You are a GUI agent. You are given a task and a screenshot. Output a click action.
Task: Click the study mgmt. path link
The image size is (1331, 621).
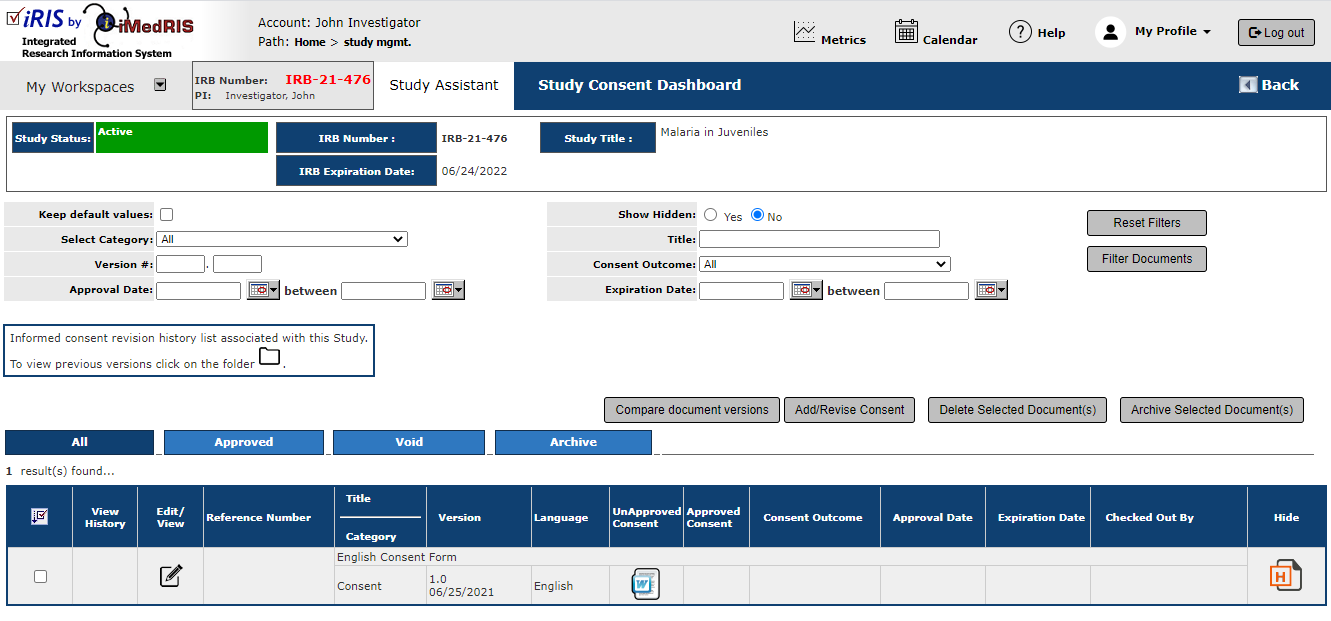pyautogui.click(x=378, y=42)
